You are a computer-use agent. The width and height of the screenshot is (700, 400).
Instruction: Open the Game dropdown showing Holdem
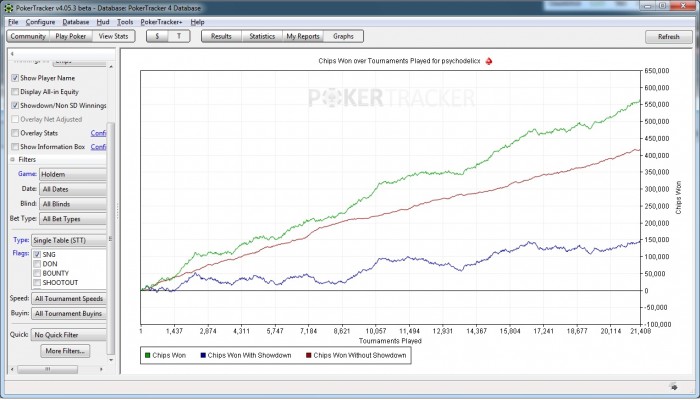[73, 175]
